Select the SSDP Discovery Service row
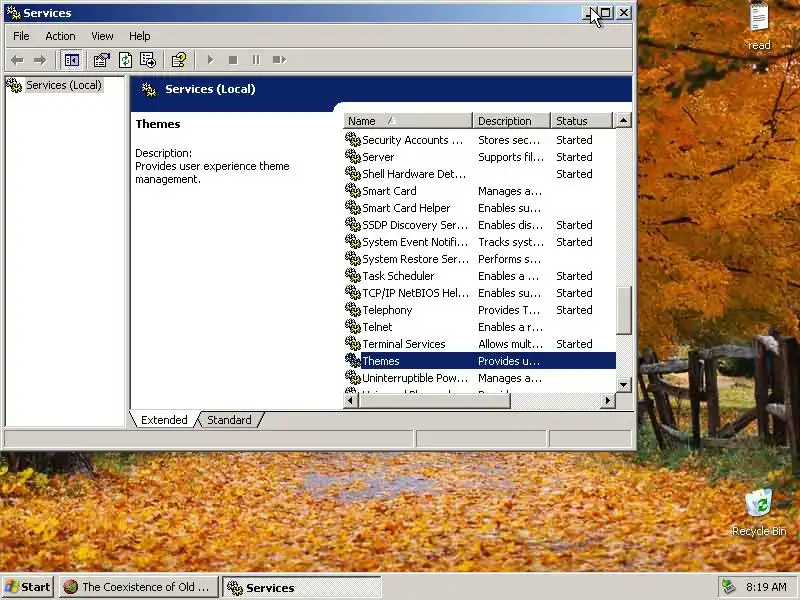Image resolution: width=800 pixels, height=600 pixels. (480, 225)
